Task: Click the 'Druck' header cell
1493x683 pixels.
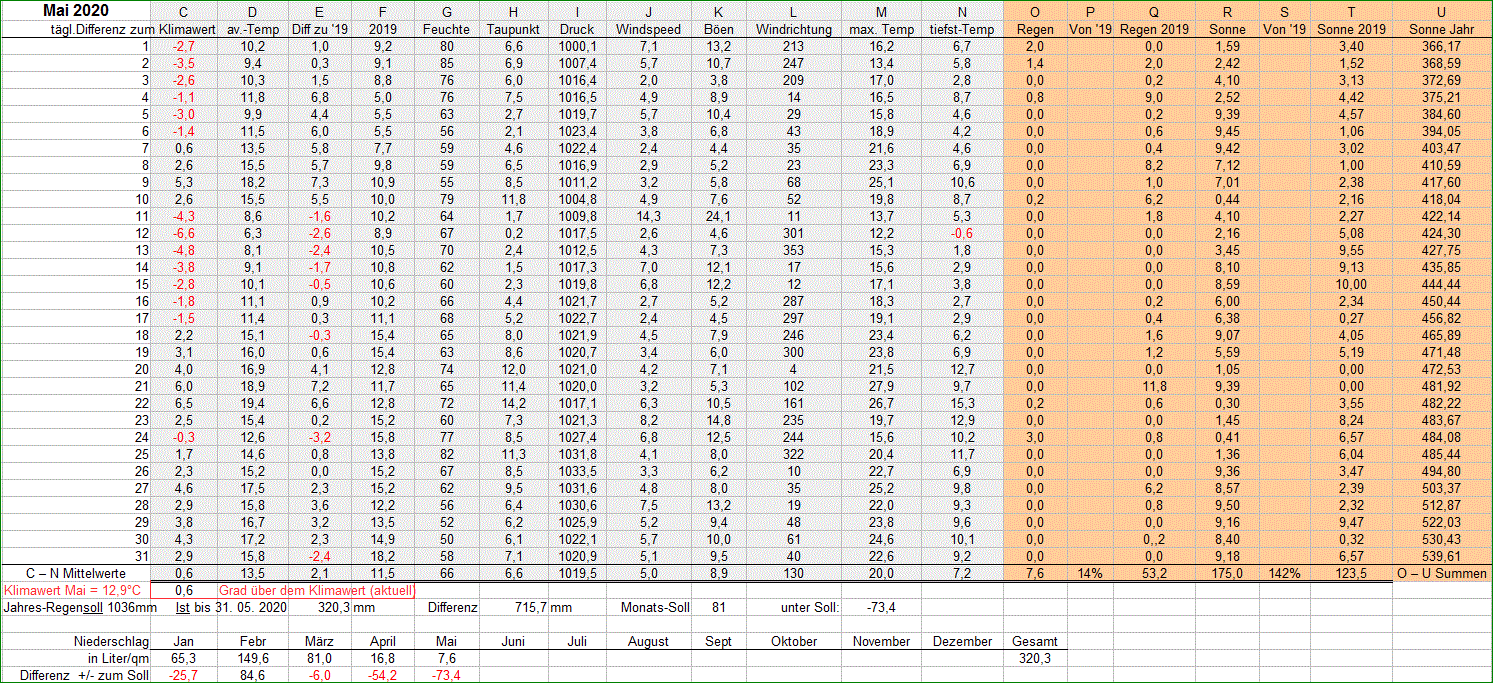Action: coord(577,30)
